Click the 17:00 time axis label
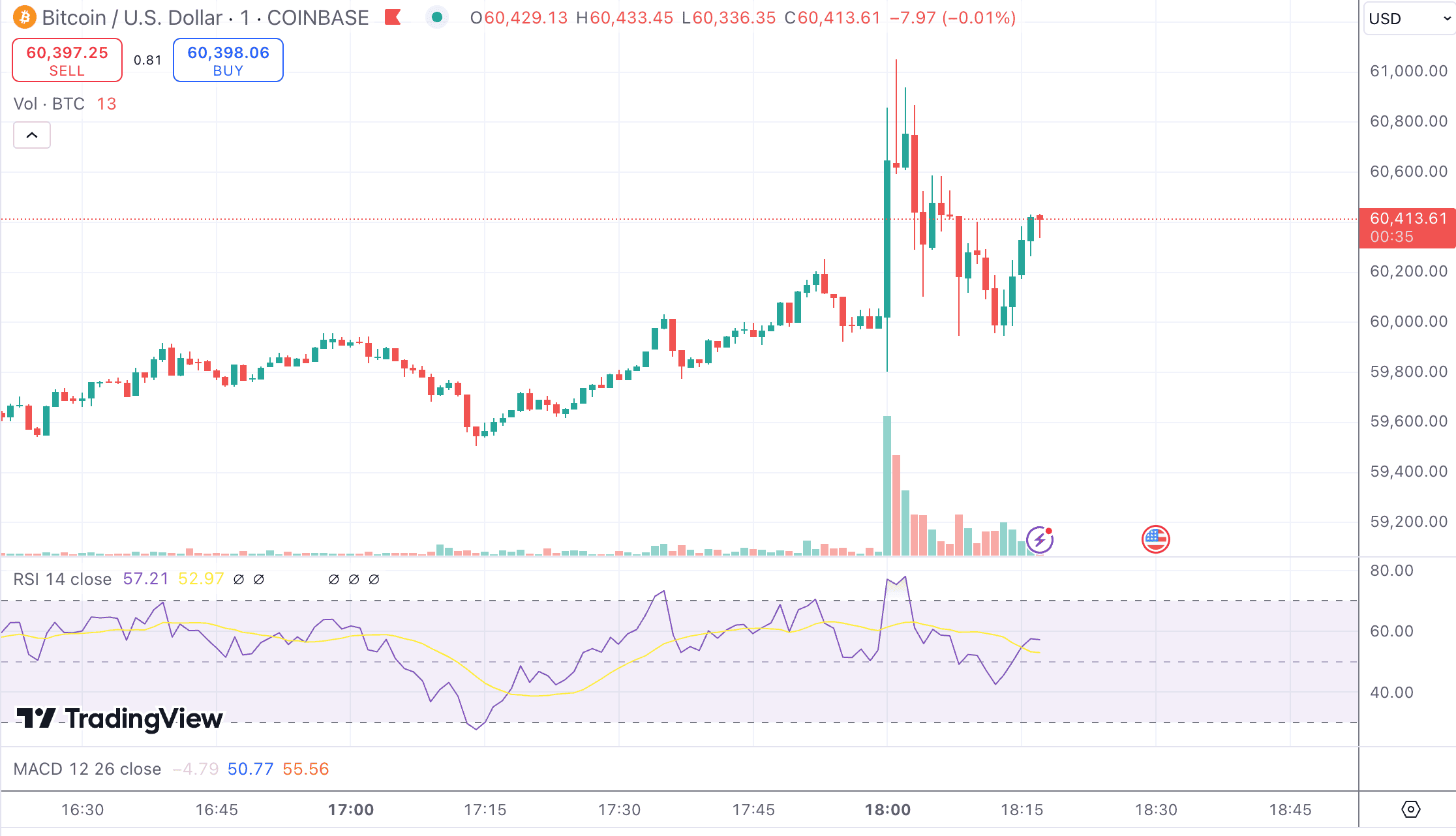 (351, 810)
